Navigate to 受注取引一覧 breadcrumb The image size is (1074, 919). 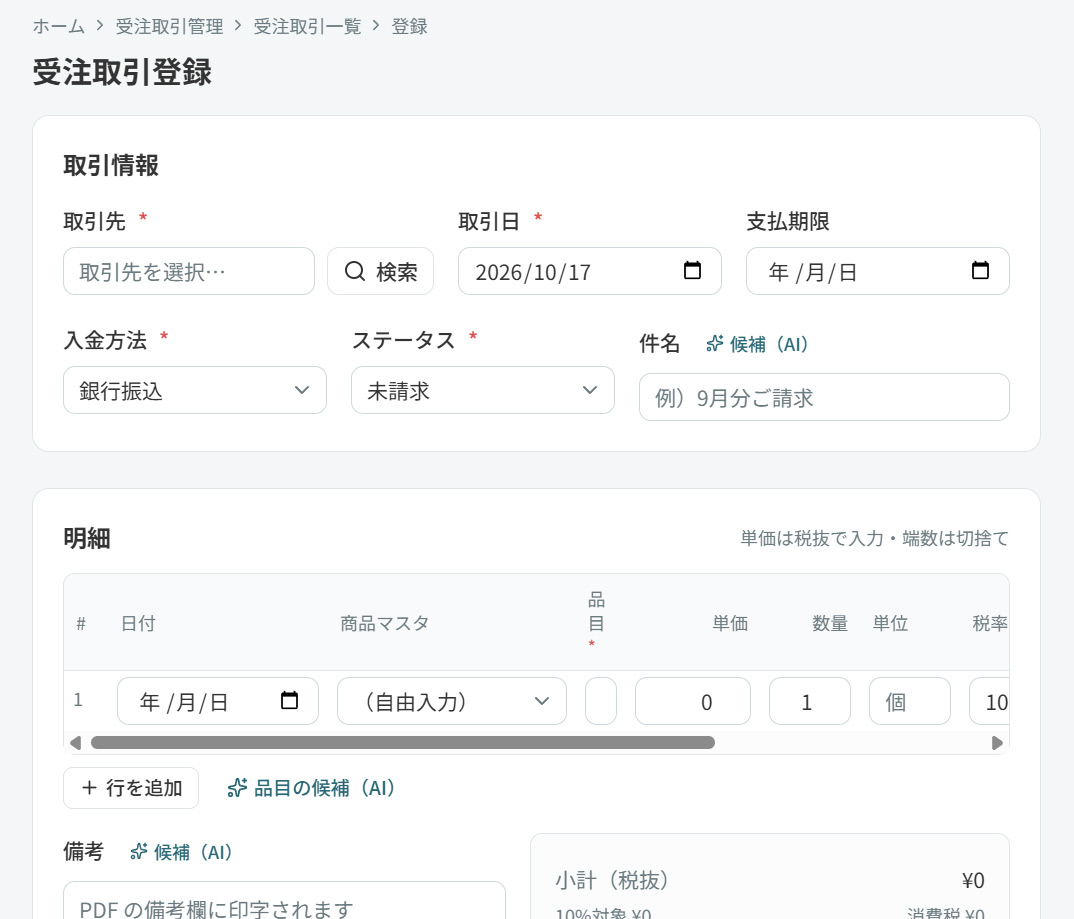click(x=308, y=27)
